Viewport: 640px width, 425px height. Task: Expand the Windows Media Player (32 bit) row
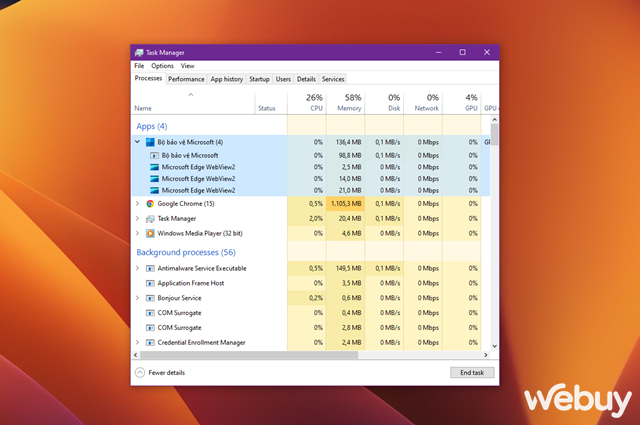[x=138, y=233]
